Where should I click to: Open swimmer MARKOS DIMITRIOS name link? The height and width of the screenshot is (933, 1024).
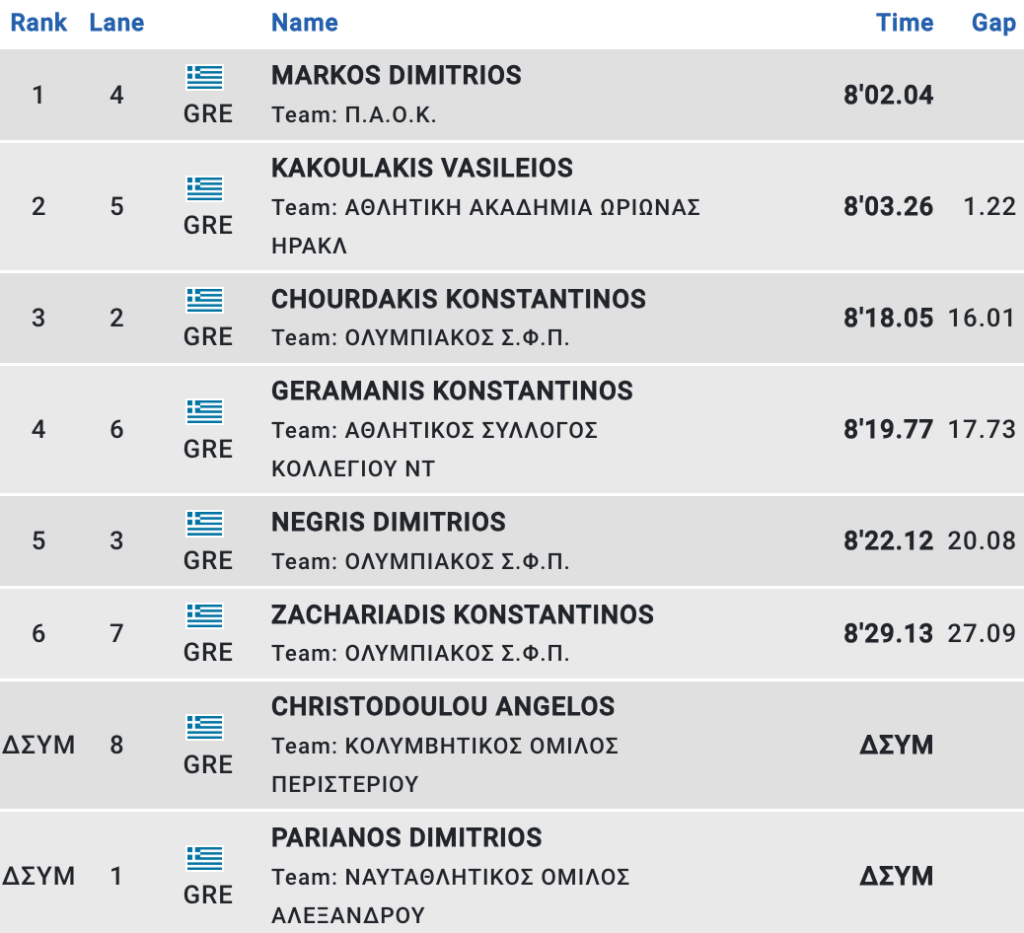pyautogui.click(x=396, y=75)
